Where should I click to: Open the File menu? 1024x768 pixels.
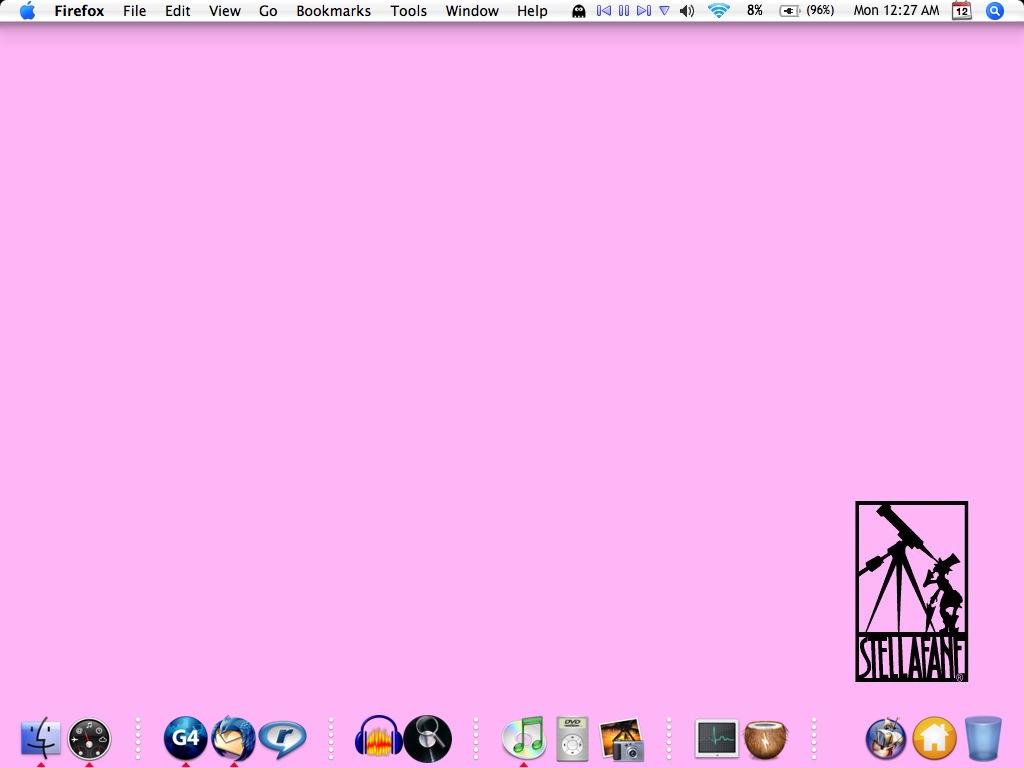(x=135, y=11)
